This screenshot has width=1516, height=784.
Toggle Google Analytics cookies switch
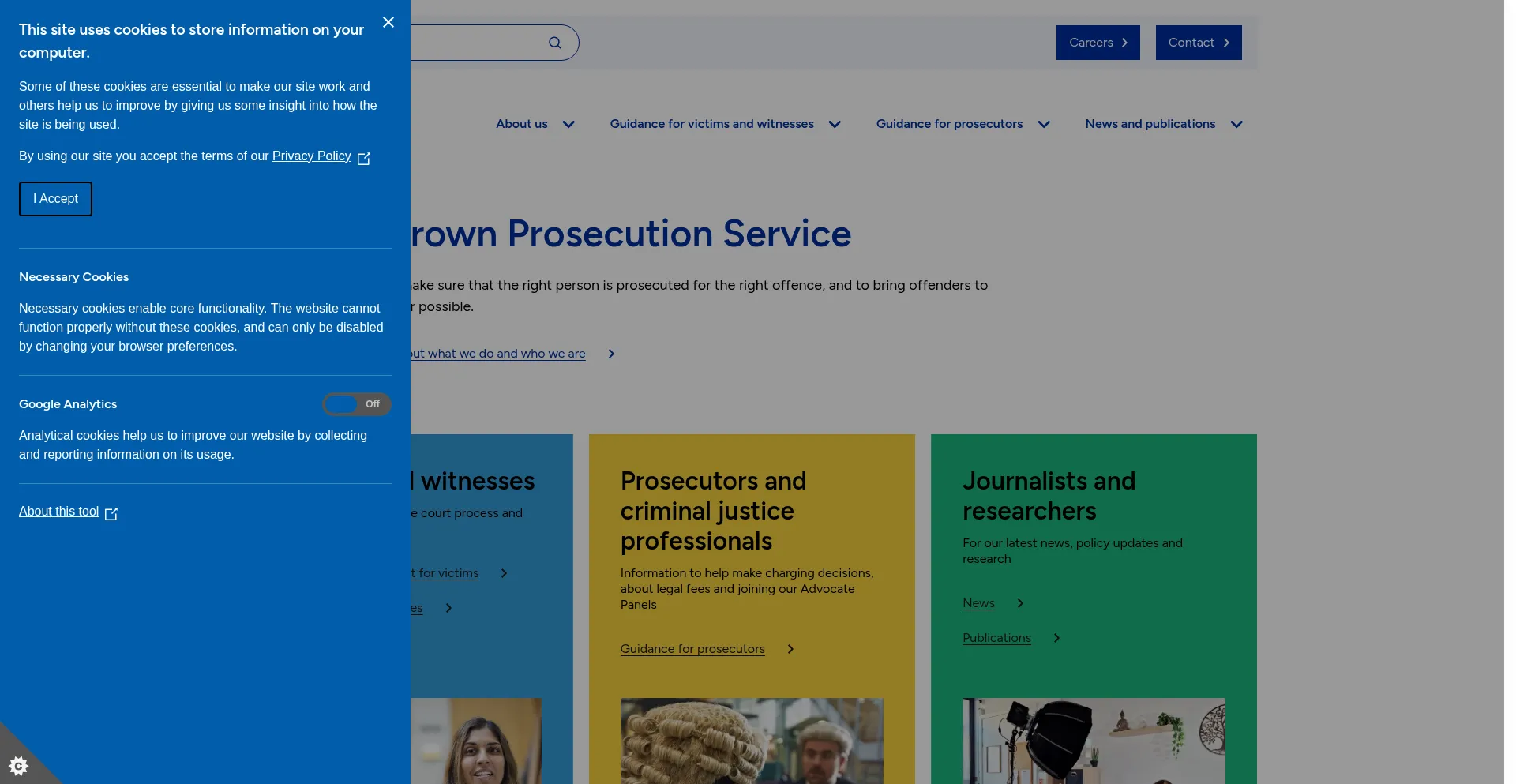[x=357, y=404]
